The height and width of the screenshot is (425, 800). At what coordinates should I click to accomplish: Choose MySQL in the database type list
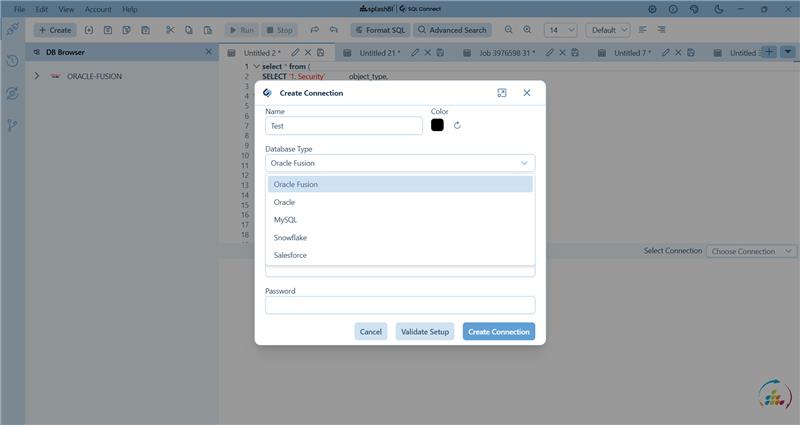click(x=285, y=219)
